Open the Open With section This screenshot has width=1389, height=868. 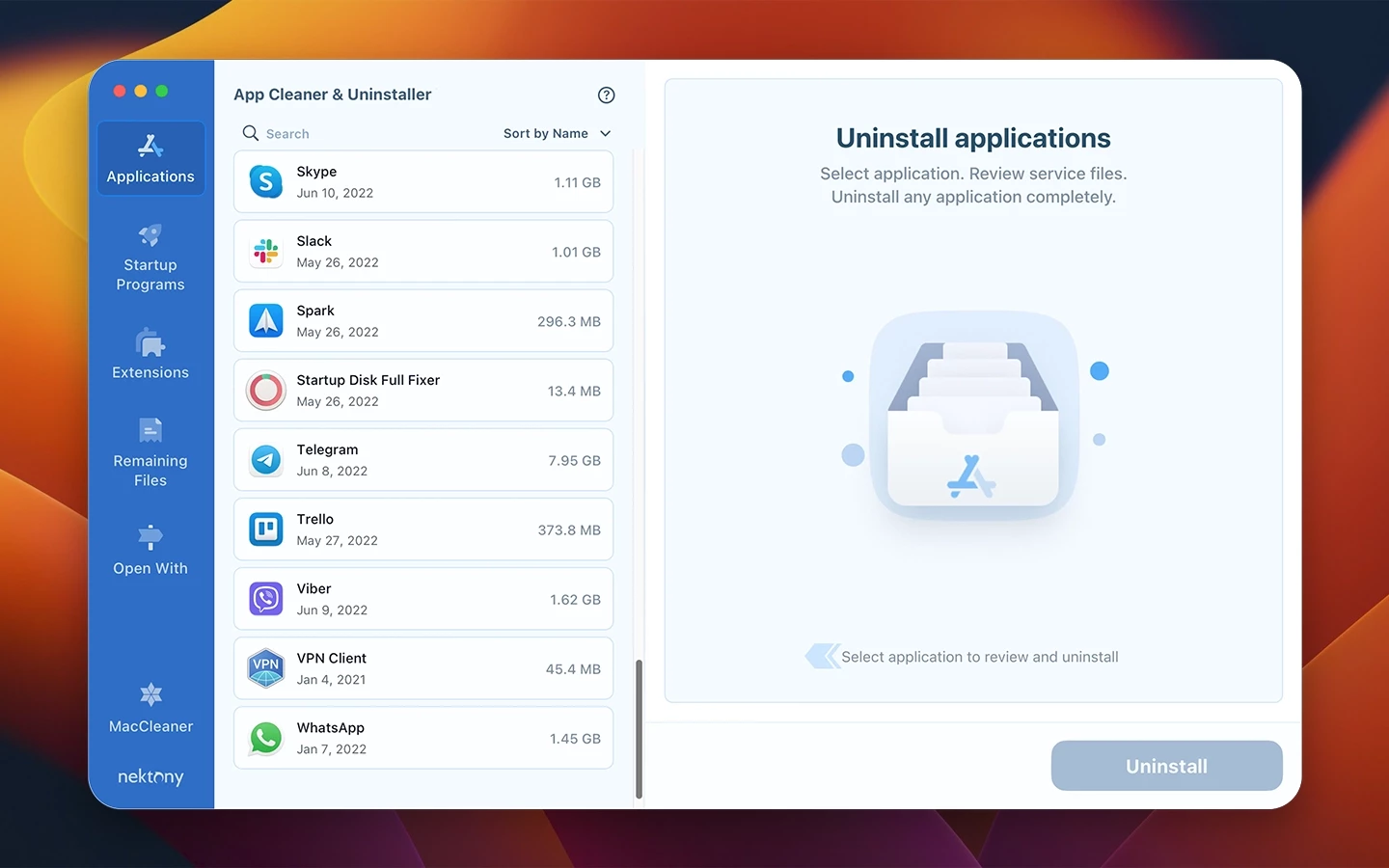click(x=150, y=550)
